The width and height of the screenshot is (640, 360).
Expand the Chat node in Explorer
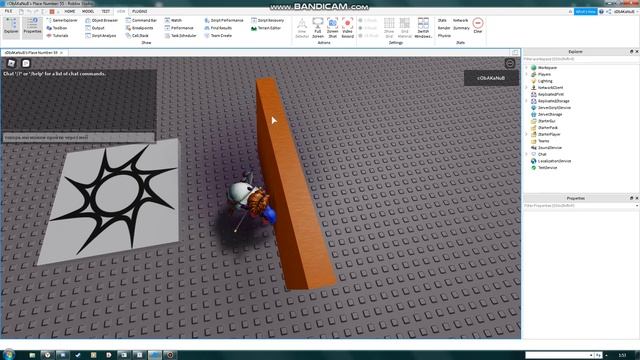coord(527,154)
